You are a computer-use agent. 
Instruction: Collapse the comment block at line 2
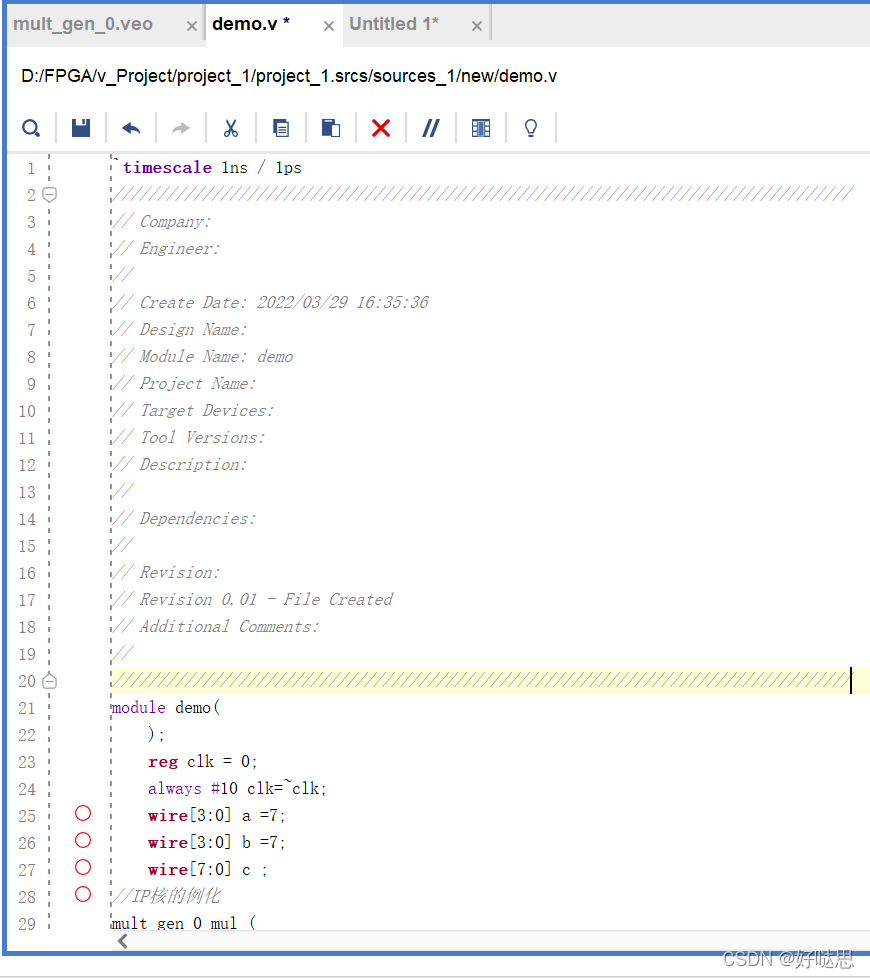pyautogui.click(x=49, y=195)
